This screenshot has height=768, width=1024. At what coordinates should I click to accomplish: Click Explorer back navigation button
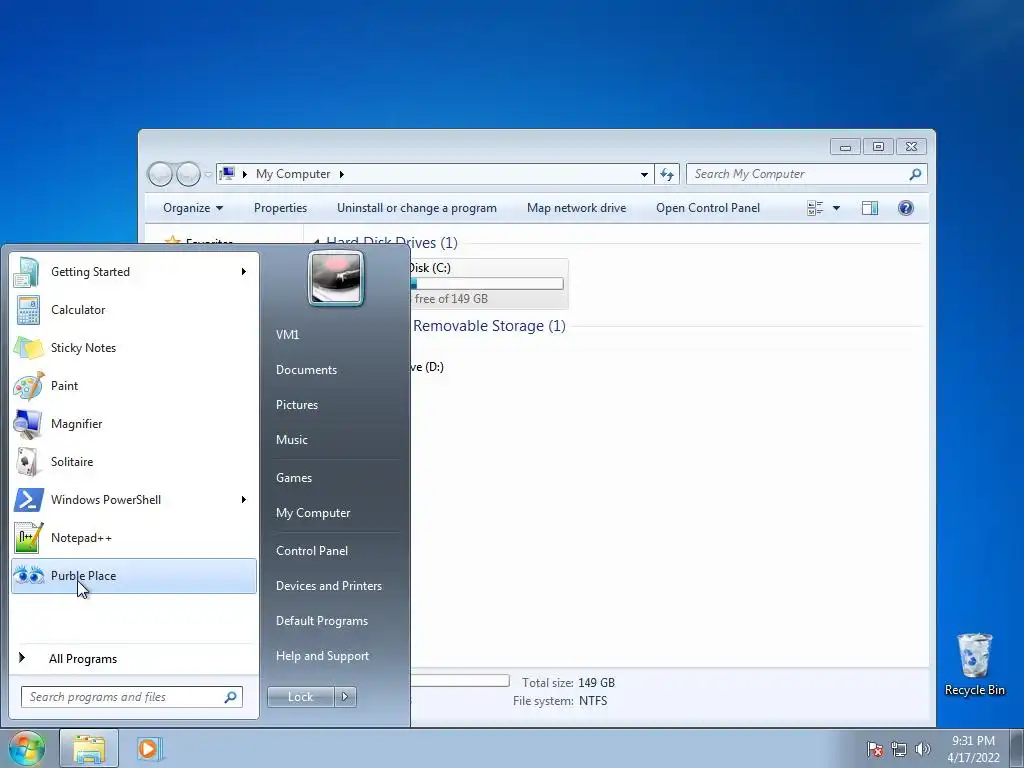pos(160,174)
